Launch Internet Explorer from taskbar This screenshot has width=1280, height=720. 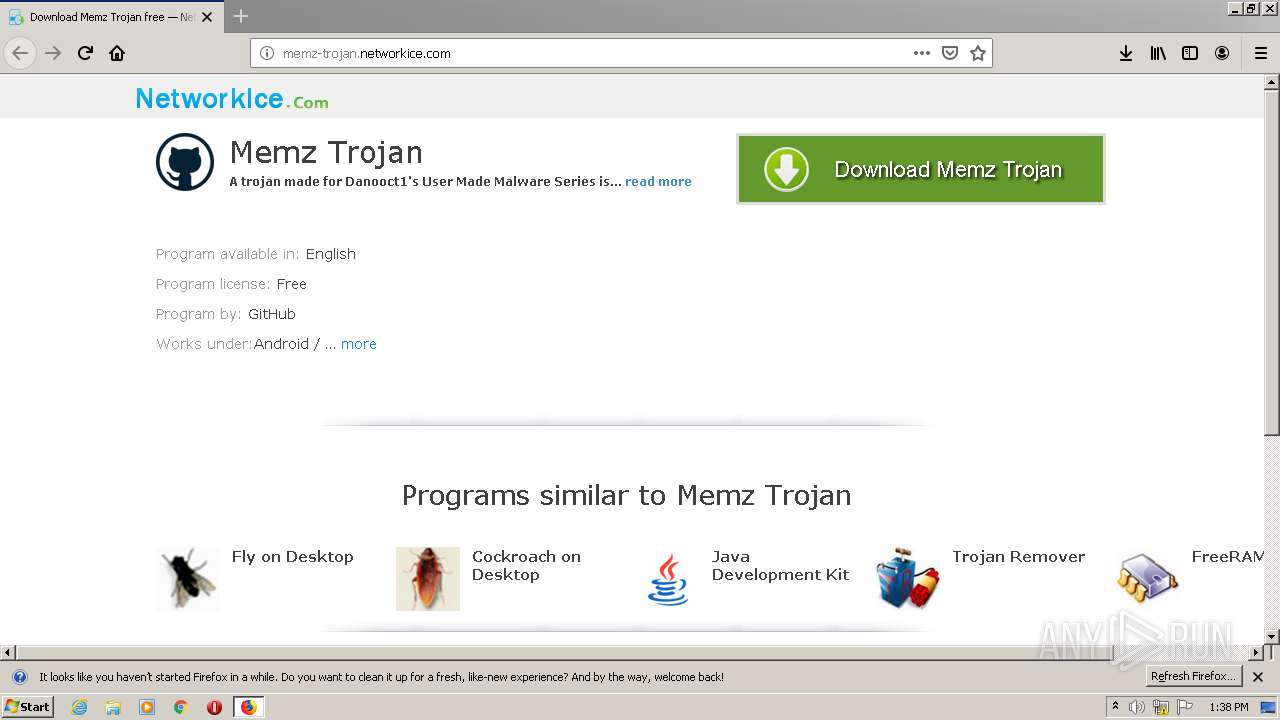pos(79,707)
